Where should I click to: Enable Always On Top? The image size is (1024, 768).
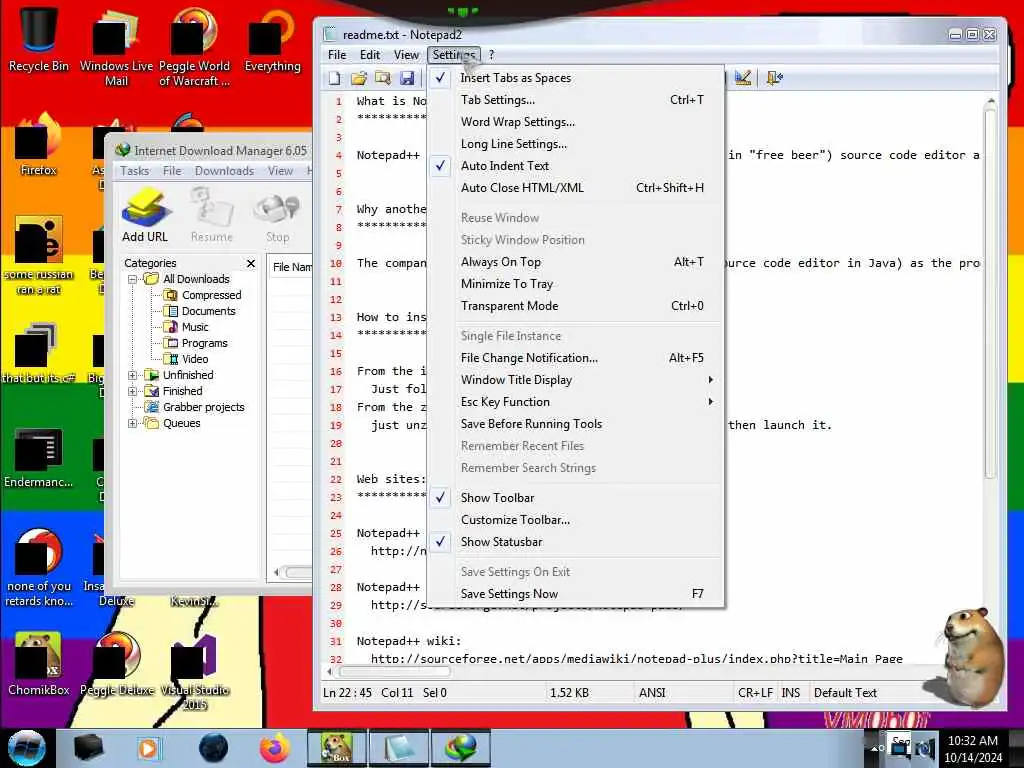(575, 262)
